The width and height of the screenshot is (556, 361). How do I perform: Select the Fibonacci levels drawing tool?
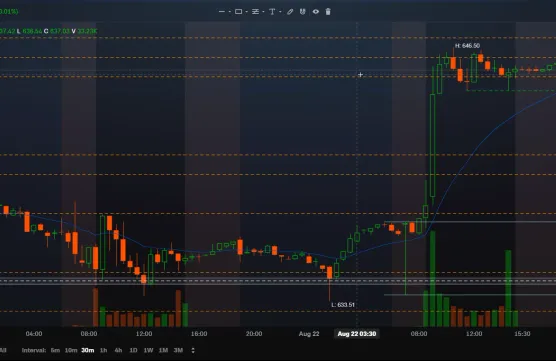point(255,12)
